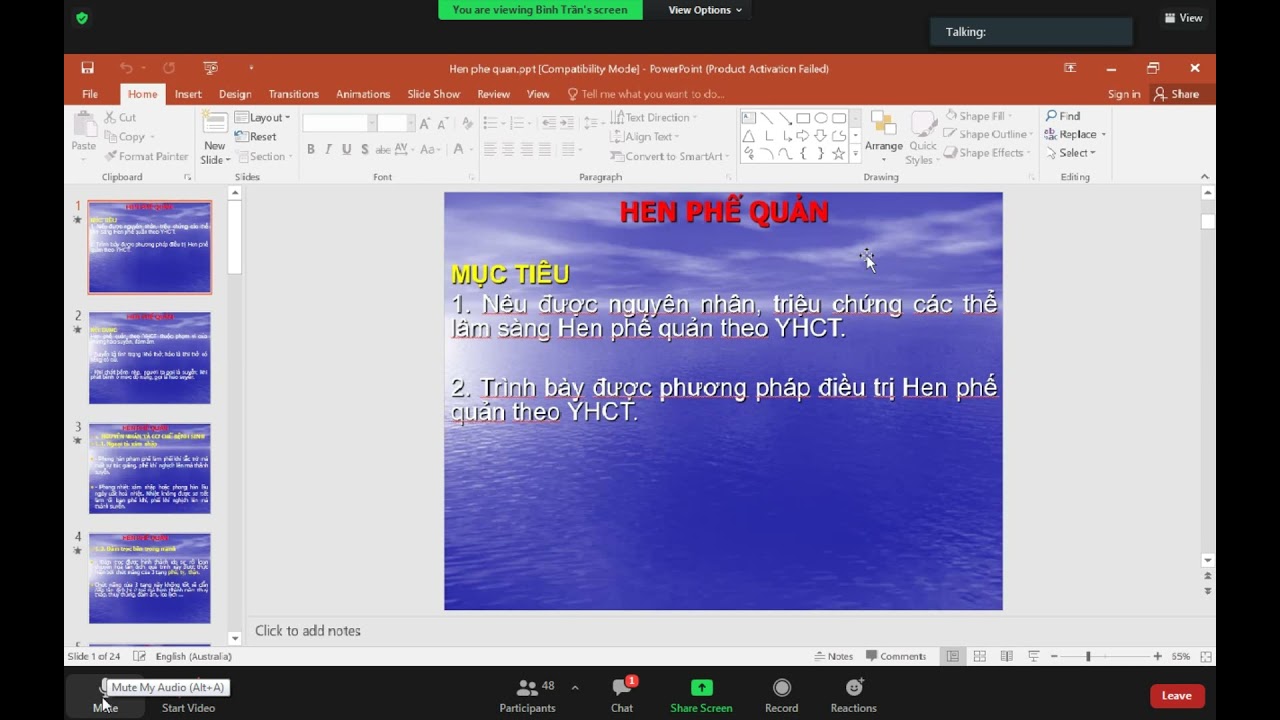The image size is (1280, 720).
Task: Open the Replace dropdown arrow
Action: click(1103, 134)
